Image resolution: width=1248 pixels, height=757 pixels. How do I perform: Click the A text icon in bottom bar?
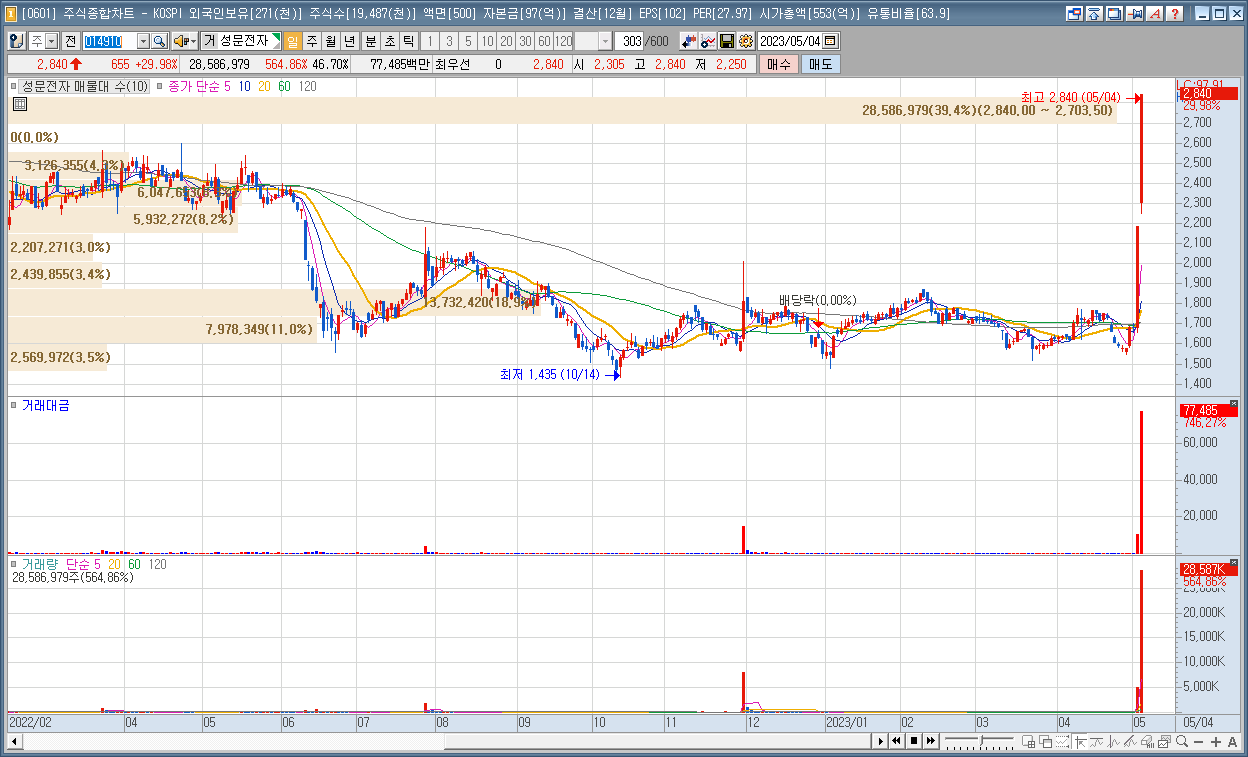(x=1233, y=741)
